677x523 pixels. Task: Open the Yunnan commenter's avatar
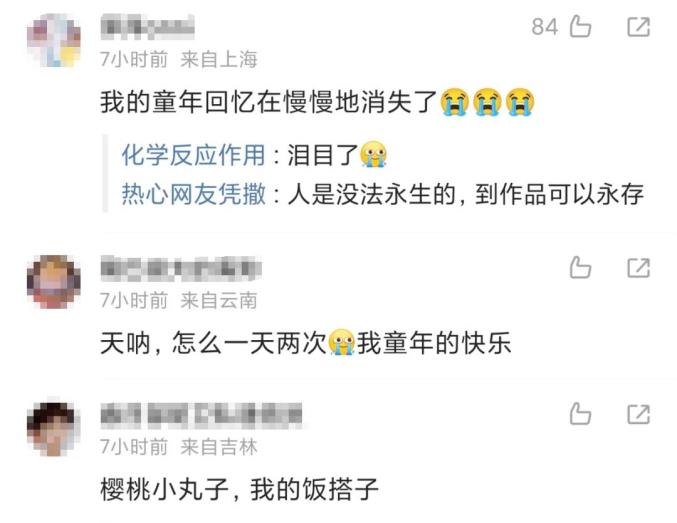pyautogui.click(x=54, y=282)
